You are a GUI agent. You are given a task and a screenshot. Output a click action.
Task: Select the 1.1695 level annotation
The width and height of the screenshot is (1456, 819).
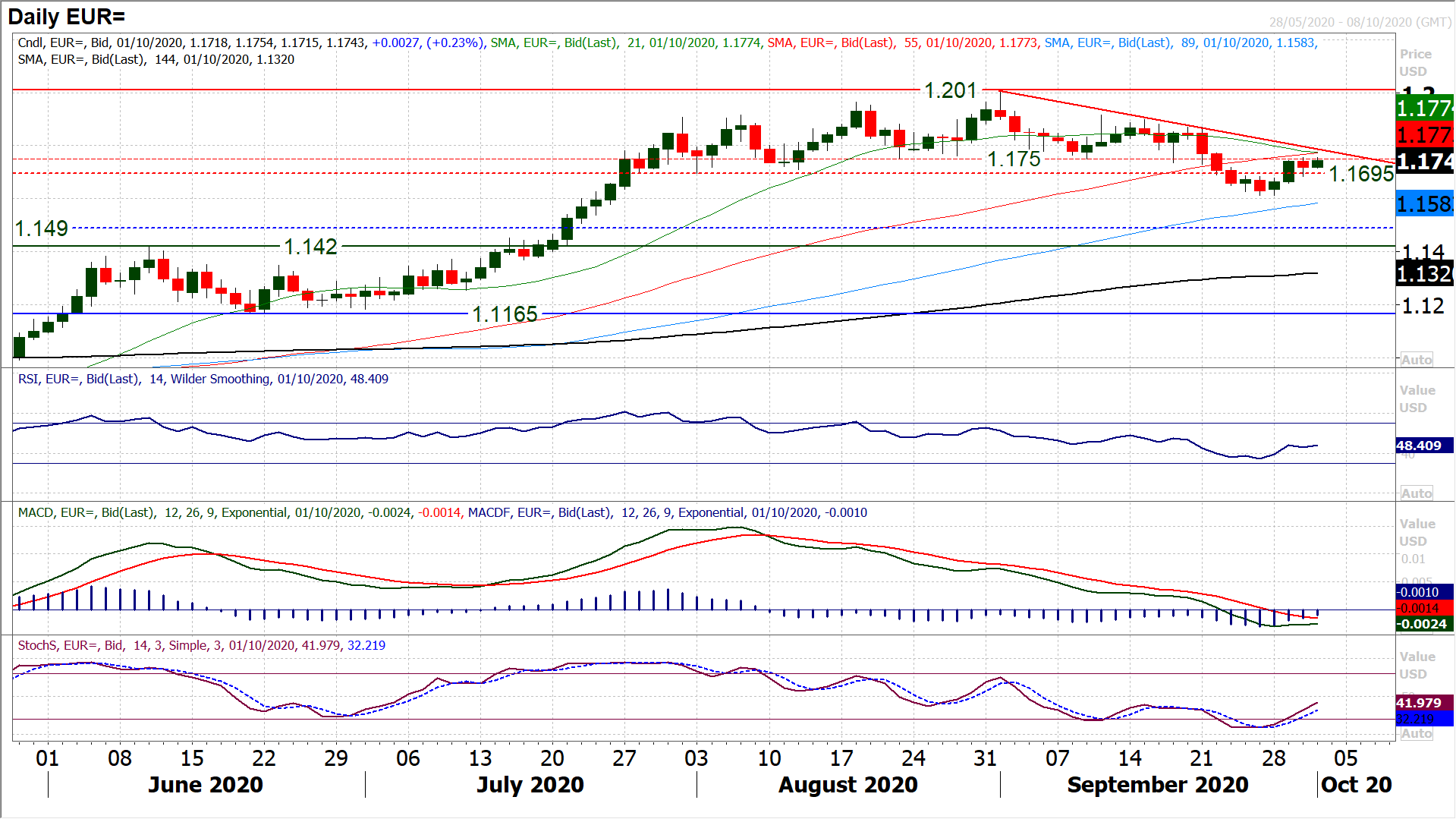click(x=1361, y=175)
